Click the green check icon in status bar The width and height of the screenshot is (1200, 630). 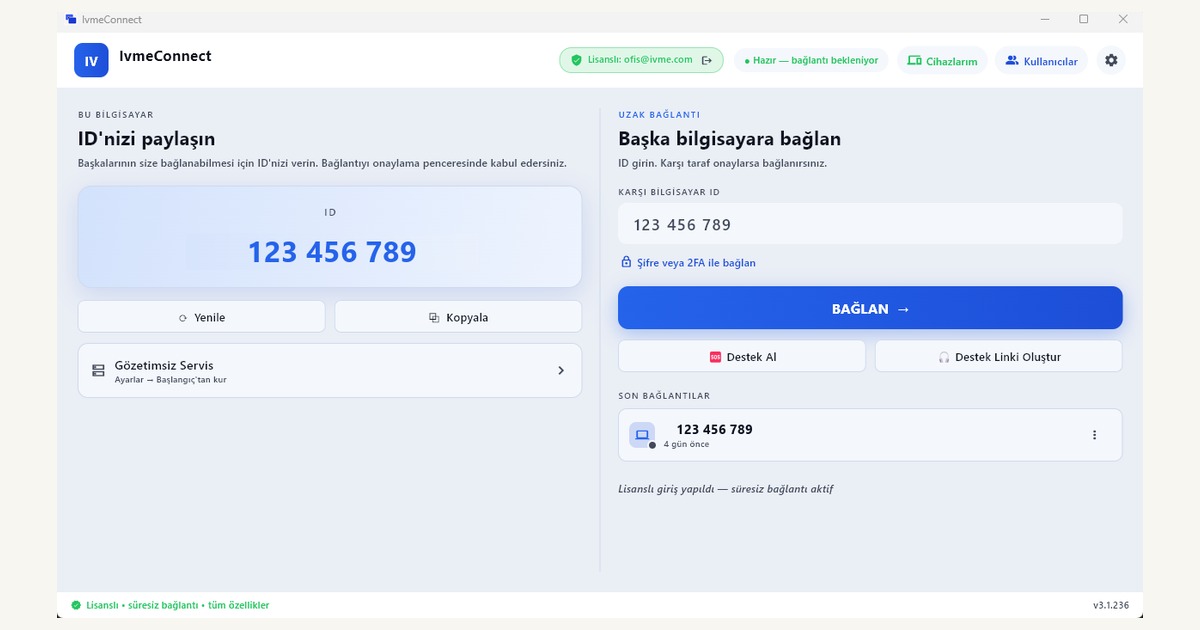pyautogui.click(x=76, y=605)
